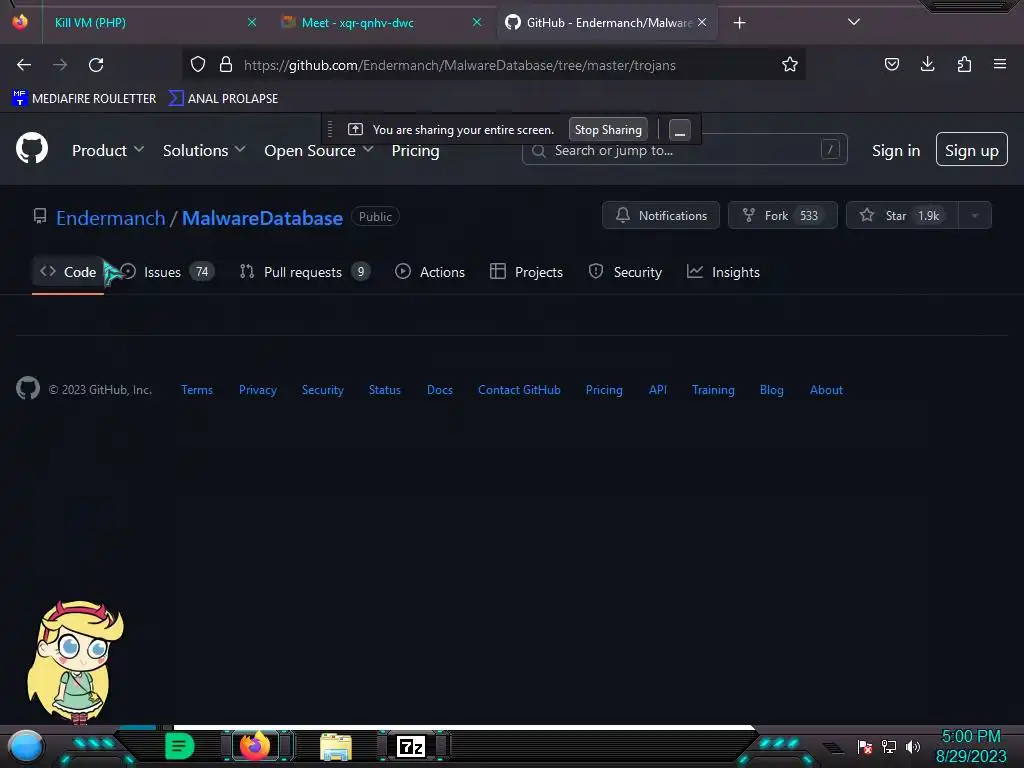Open the Pocket save icon
The image size is (1024, 768).
tap(891, 64)
